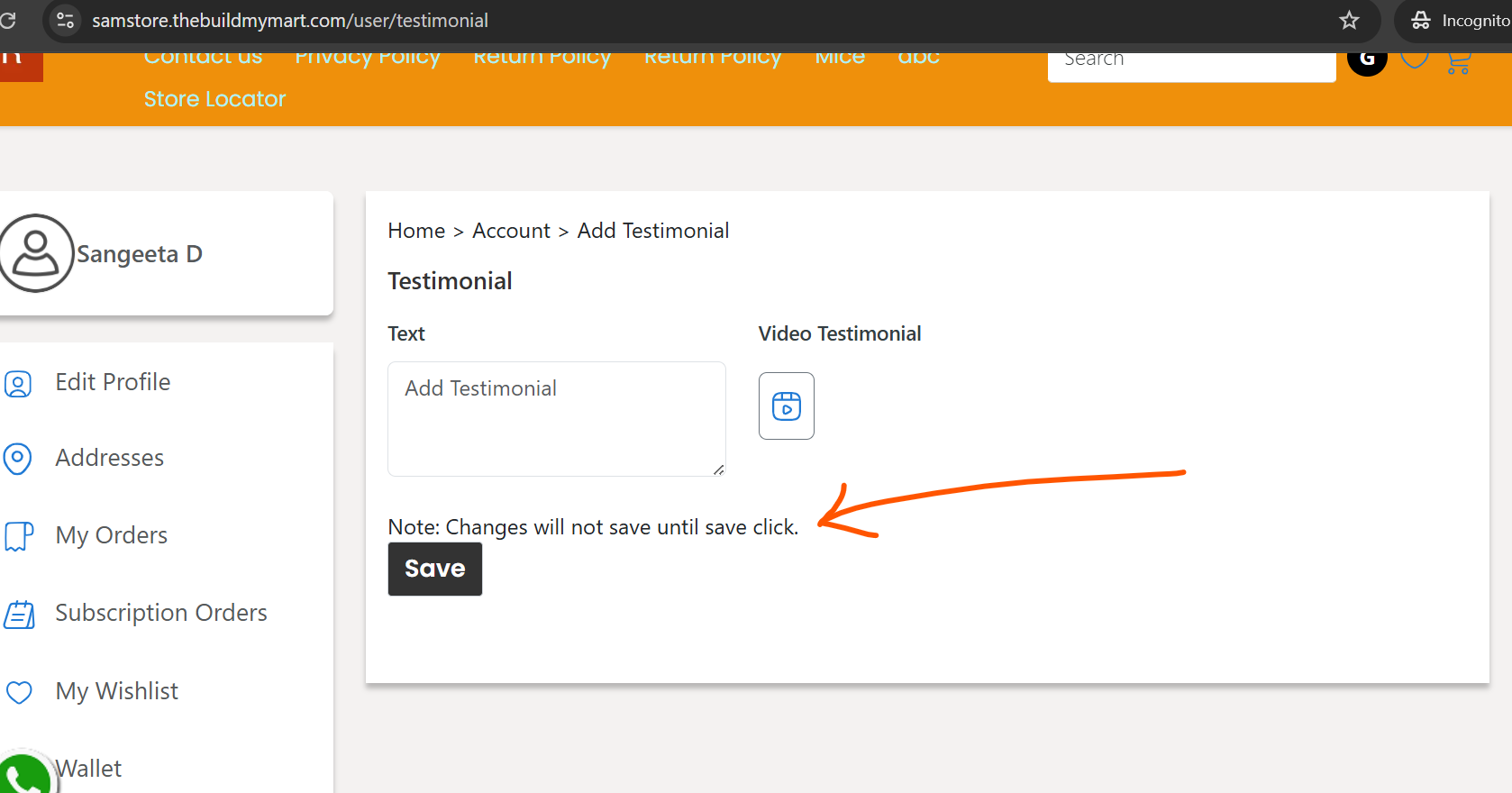Open the Privacy Policy header link
Image resolution: width=1512 pixels, height=793 pixels.
pyautogui.click(x=368, y=59)
